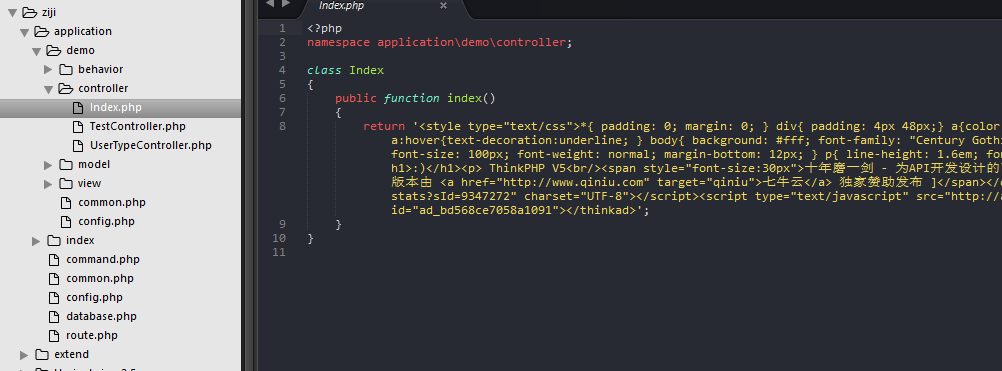Viewport: 1002px width, 371px height.
Task: Click the TestController.php file icon
Action: tap(78, 126)
